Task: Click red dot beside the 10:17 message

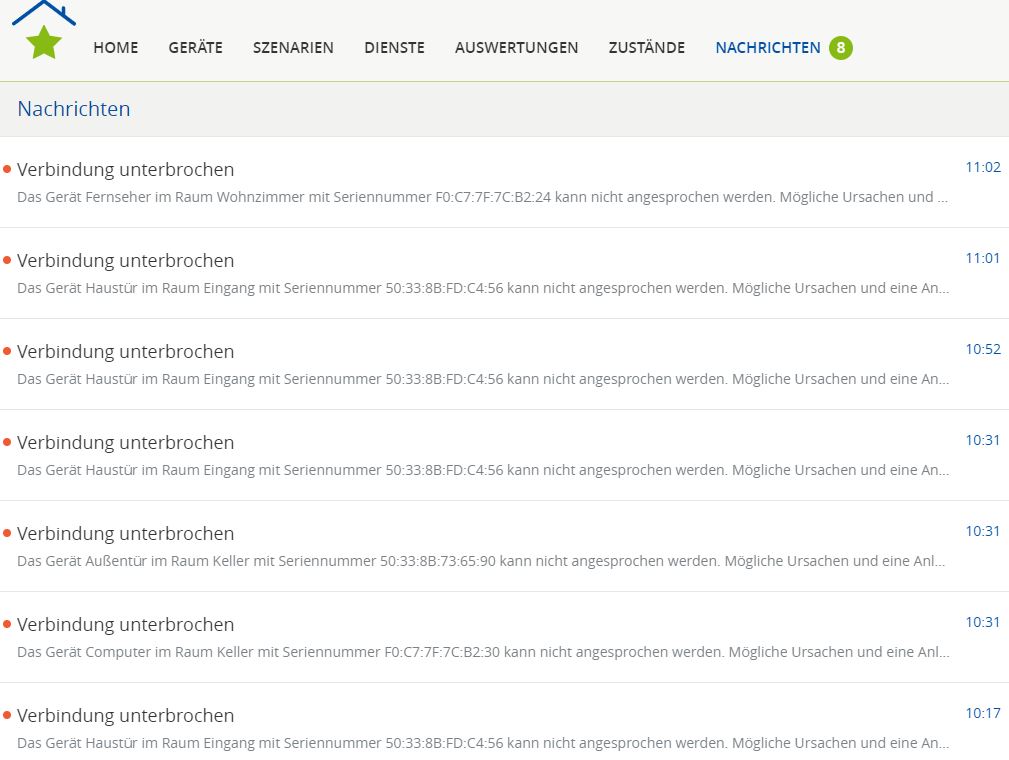Action: click(x=7, y=715)
